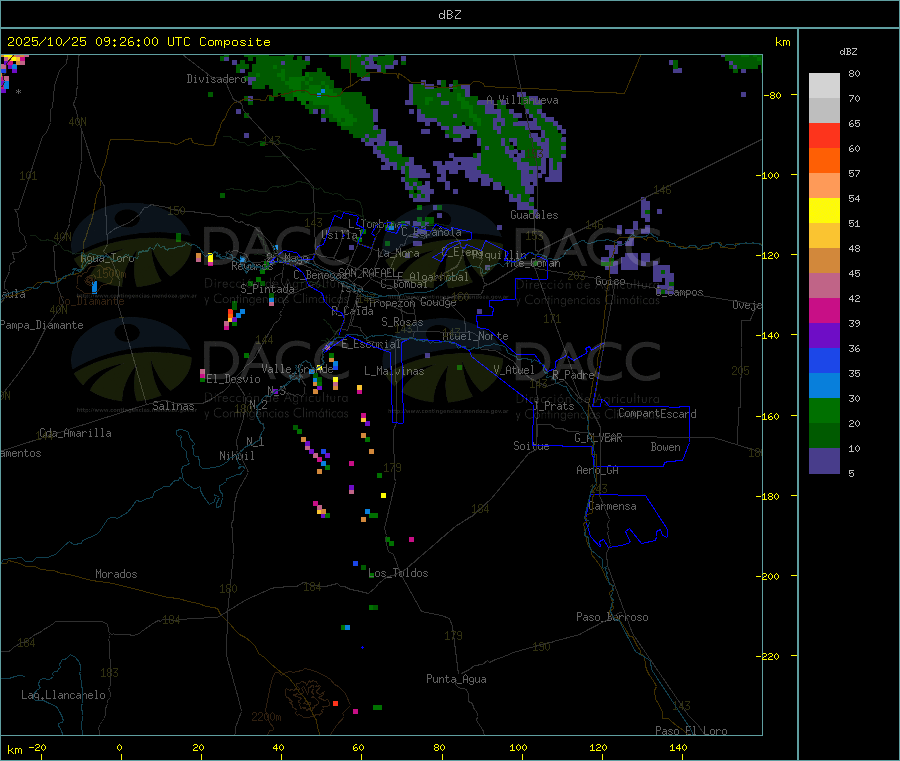Select the A_Villanueva map label
900x761 pixels.
click(x=522, y=100)
